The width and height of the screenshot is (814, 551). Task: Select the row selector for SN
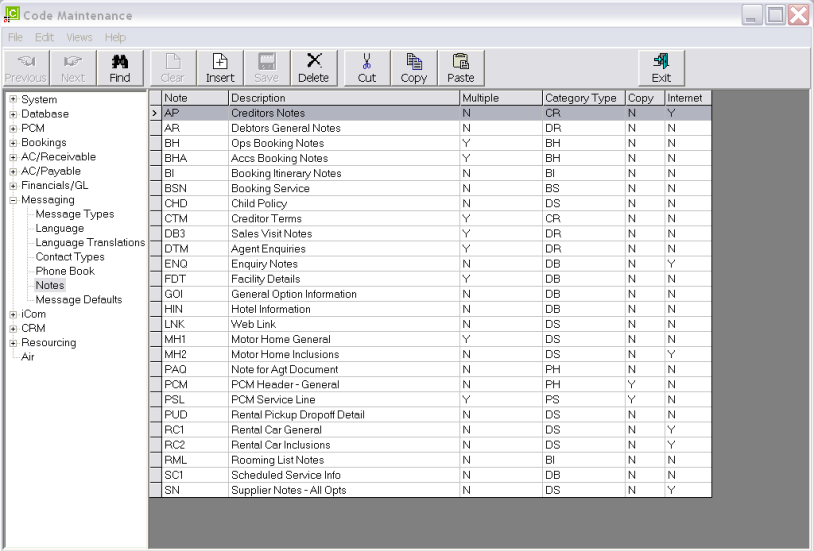click(155, 490)
